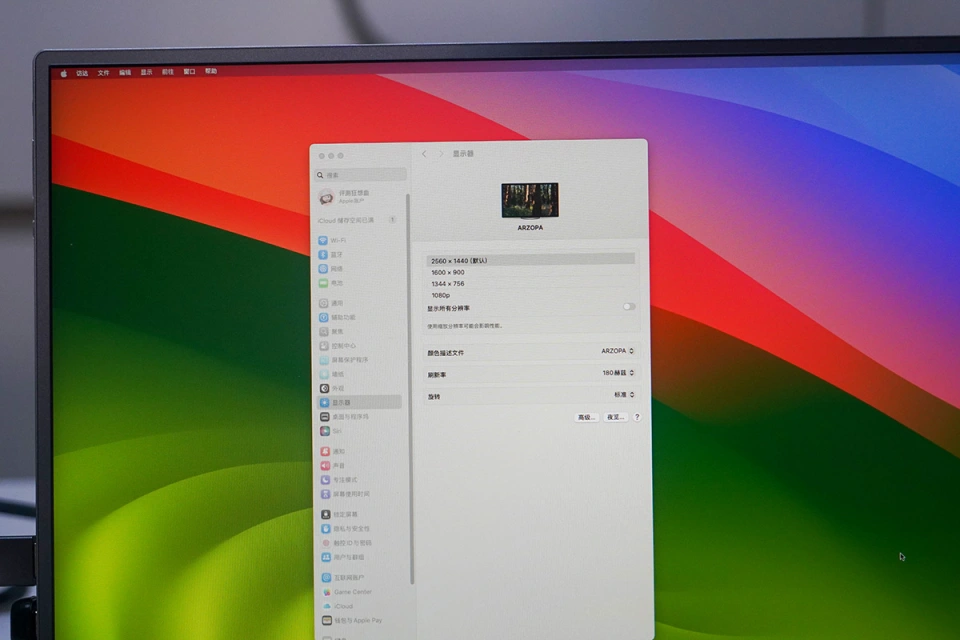The image size is (960, 640).
Task: Expand the refresh rate (刷新率) 180 Hz dropdown
Action: click(618, 373)
